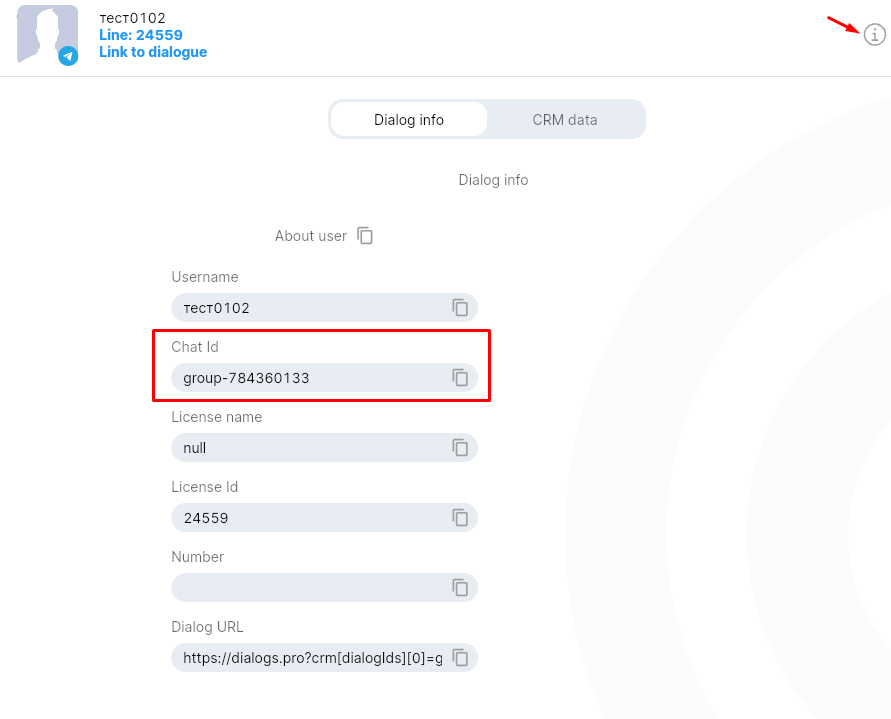Copy the License Id value
The image size is (891, 719).
pos(460,518)
